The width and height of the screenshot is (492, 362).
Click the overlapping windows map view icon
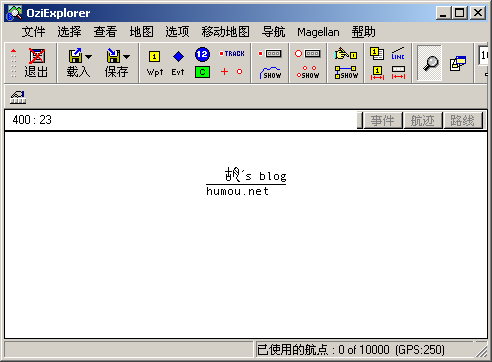pyautogui.click(x=458, y=63)
